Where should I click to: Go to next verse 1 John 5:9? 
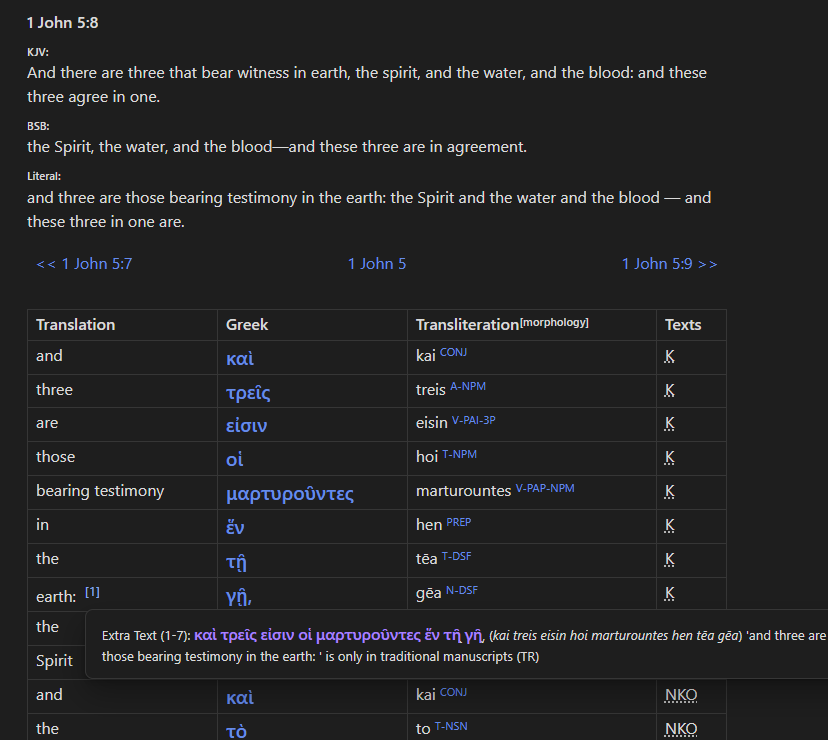(x=670, y=264)
